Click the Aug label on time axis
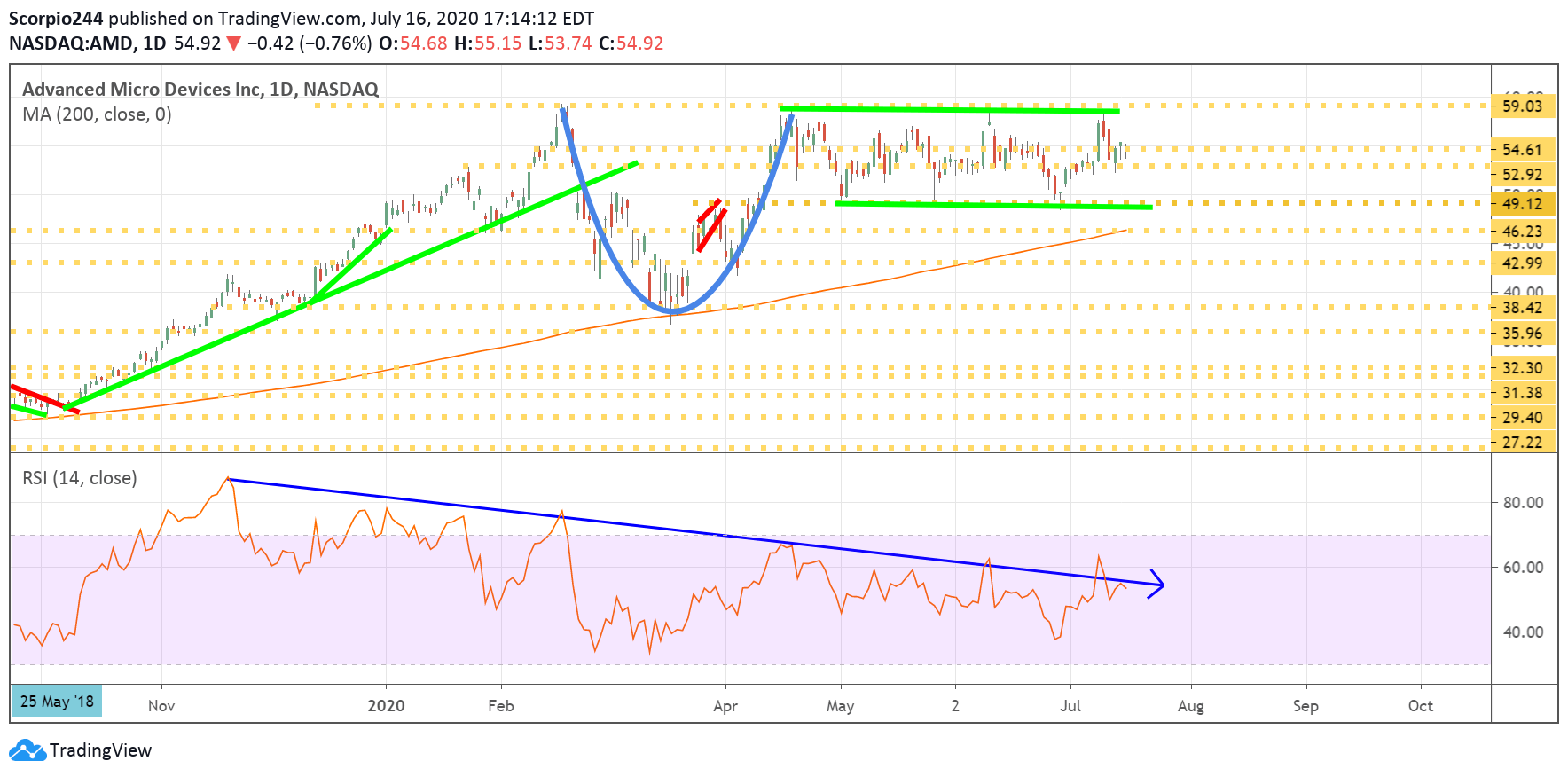The image size is (1568, 777). (x=1191, y=706)
